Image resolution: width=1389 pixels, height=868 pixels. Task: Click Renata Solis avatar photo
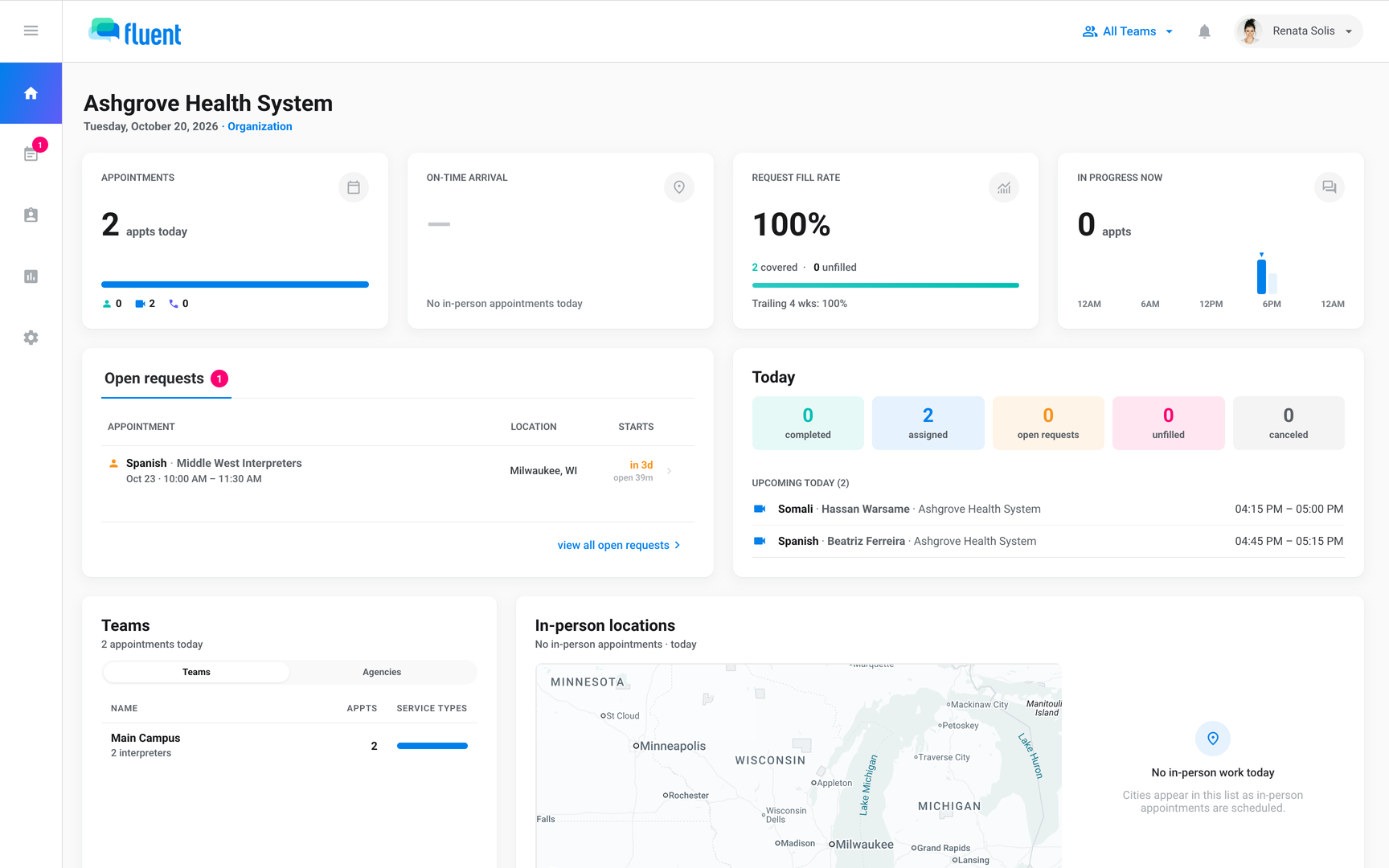tap(1249, 31)
